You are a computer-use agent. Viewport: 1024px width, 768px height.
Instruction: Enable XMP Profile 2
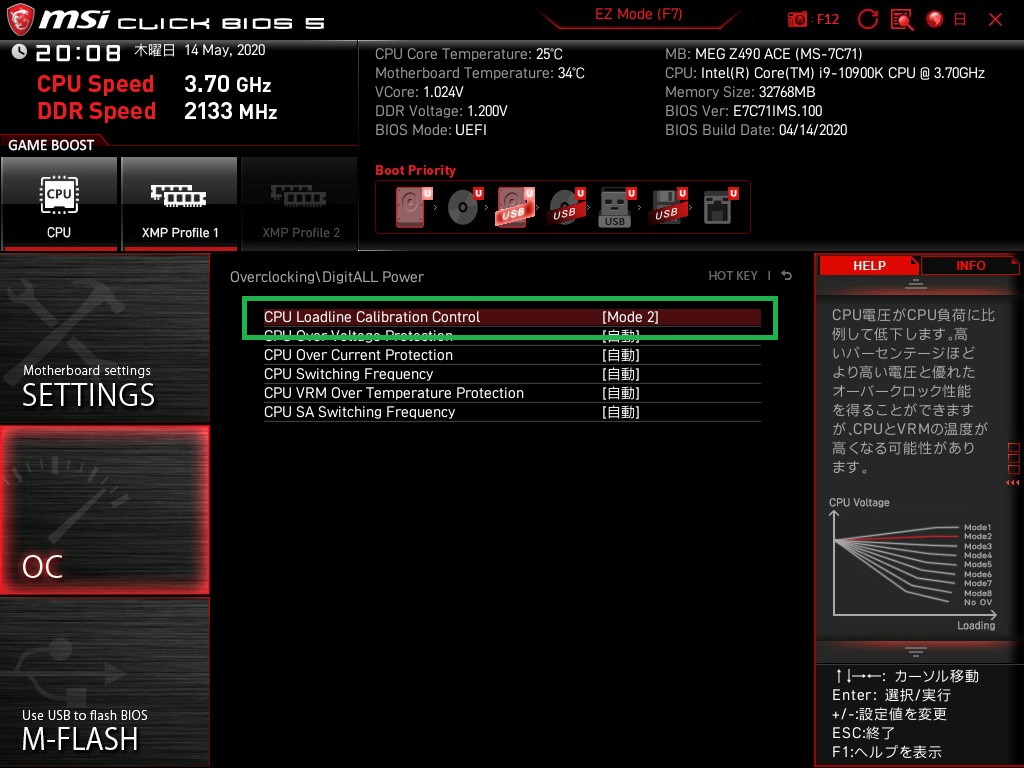coord(300,203)
